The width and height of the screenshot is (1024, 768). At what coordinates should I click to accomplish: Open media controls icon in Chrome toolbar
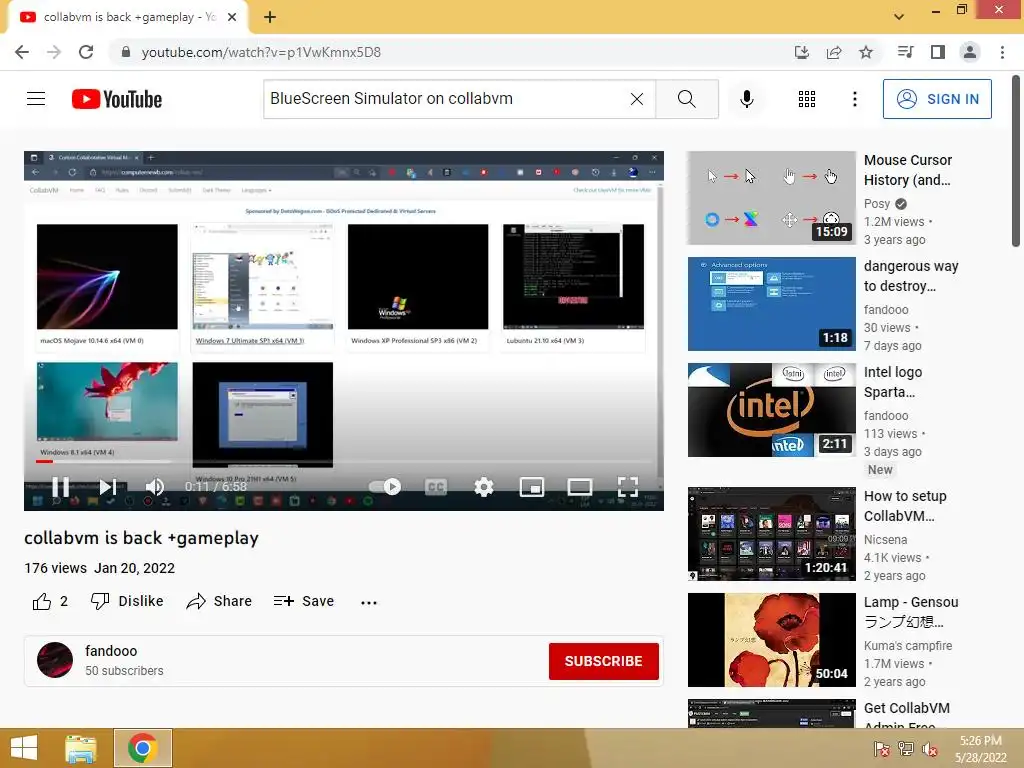(905, 52)
